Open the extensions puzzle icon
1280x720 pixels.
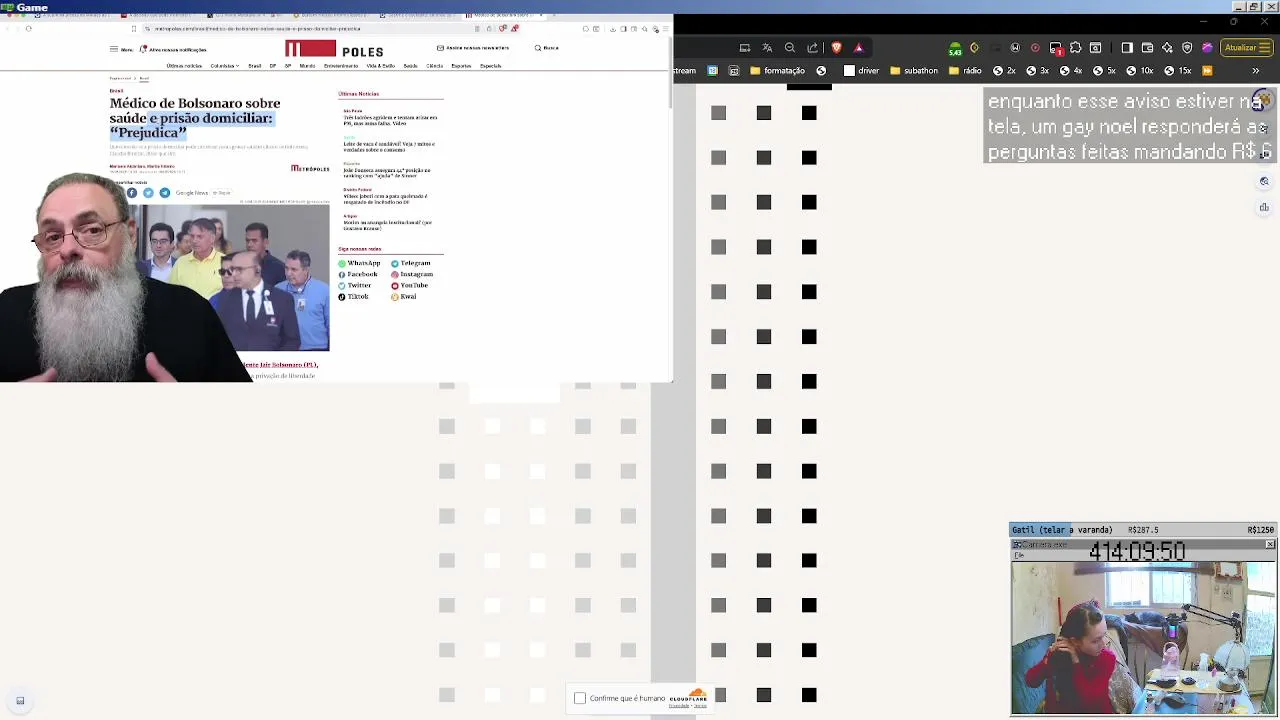tap(1076, 48)
